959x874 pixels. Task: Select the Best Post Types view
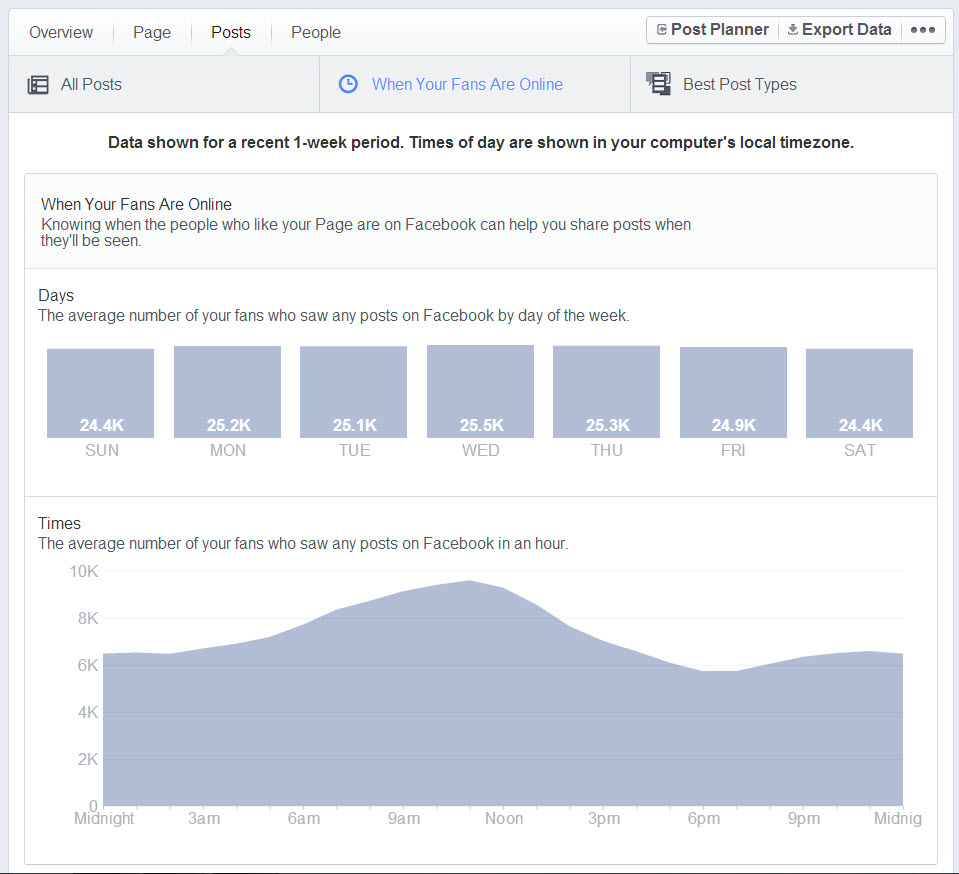737,84
